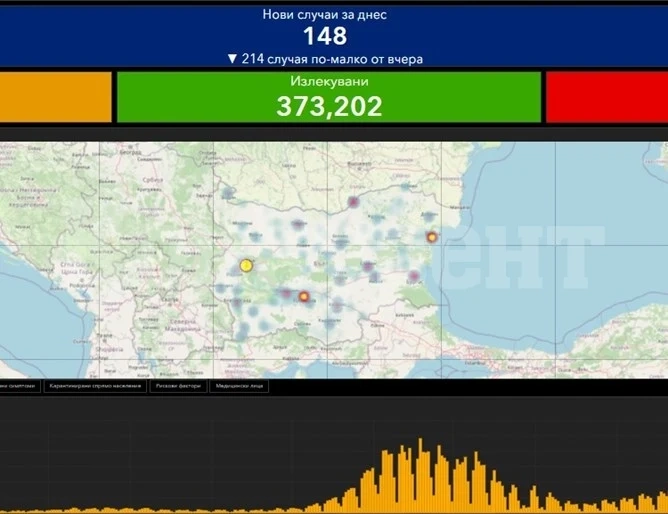Click the tallest peak bar in cases chart
Viewport: 668px width, 514px height.
pyautogui.click(x=420, y=475)
